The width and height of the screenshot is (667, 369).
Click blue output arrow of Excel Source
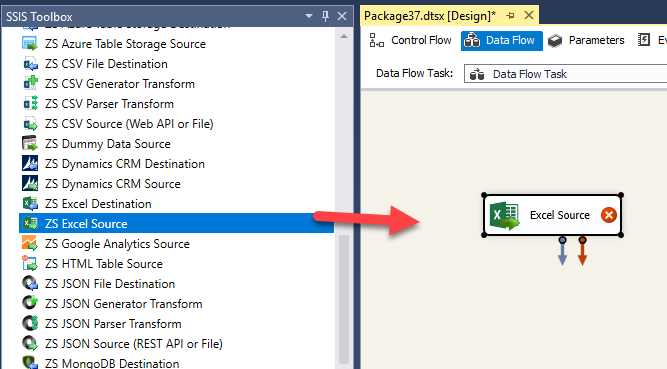[x=562, y=252]
